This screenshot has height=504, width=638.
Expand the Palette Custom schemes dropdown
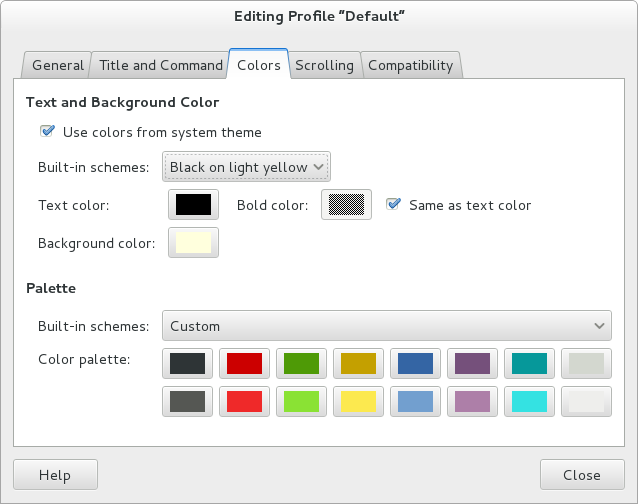[386, 326]
